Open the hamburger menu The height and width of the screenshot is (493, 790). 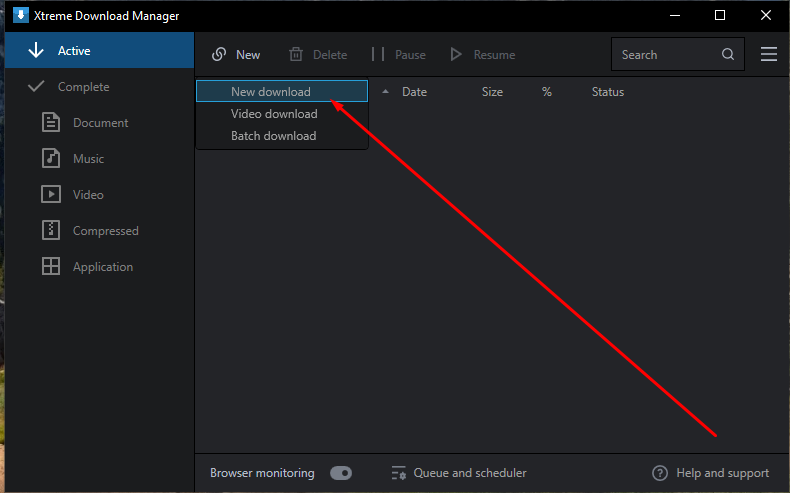tap(769, 54)
